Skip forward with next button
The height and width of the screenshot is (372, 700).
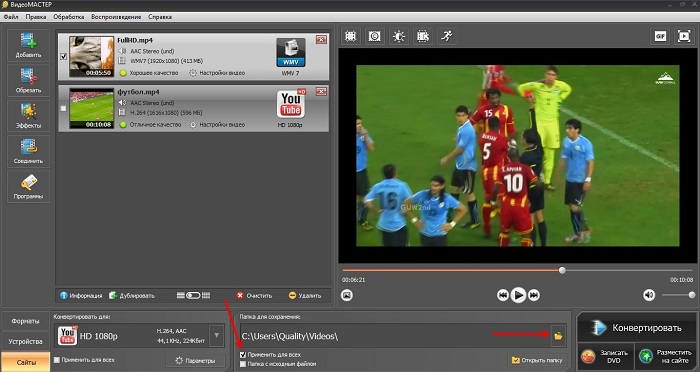coord(534,295)
